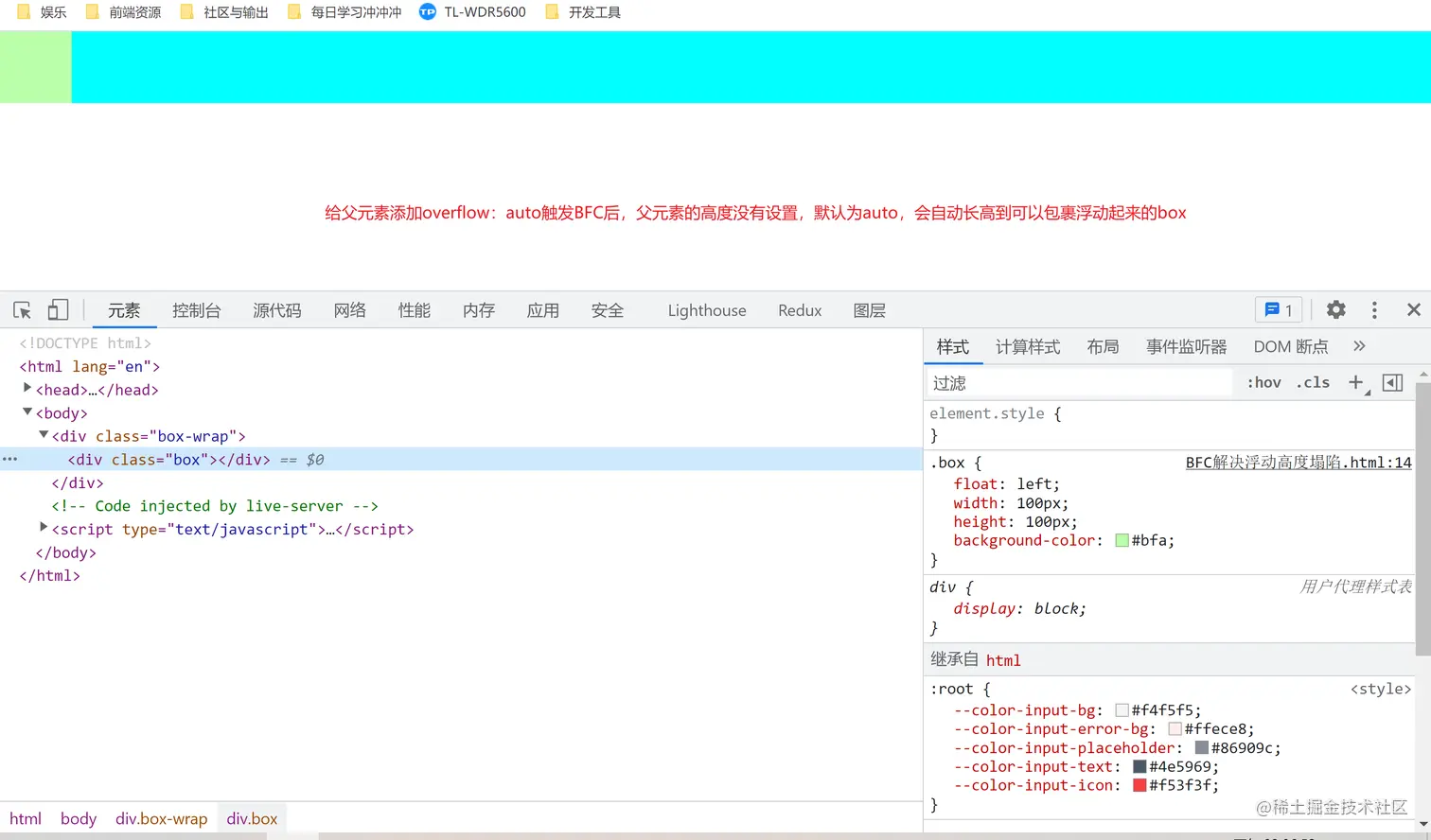1431x840 pixels.
Task: Add a new style rule with plus icon
Action: click(1356, 382)
